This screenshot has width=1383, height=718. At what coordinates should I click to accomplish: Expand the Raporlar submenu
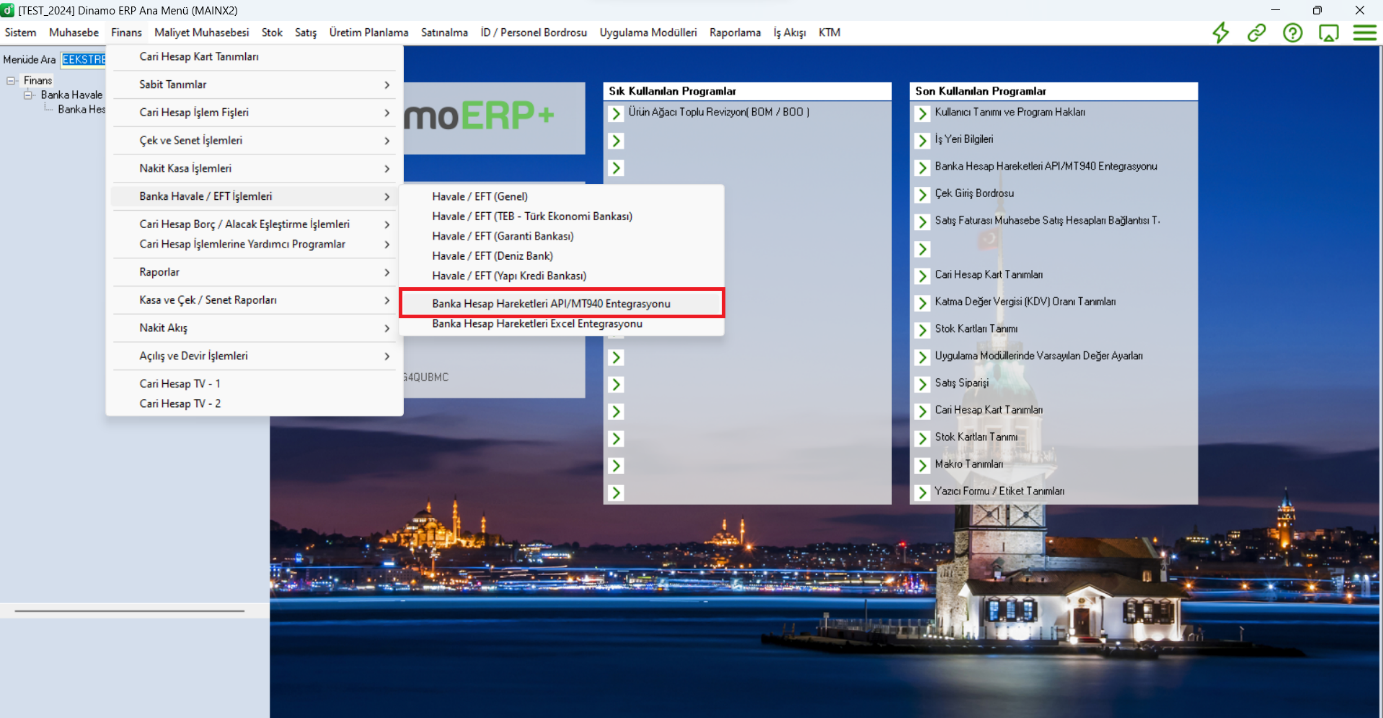[255, 273]
